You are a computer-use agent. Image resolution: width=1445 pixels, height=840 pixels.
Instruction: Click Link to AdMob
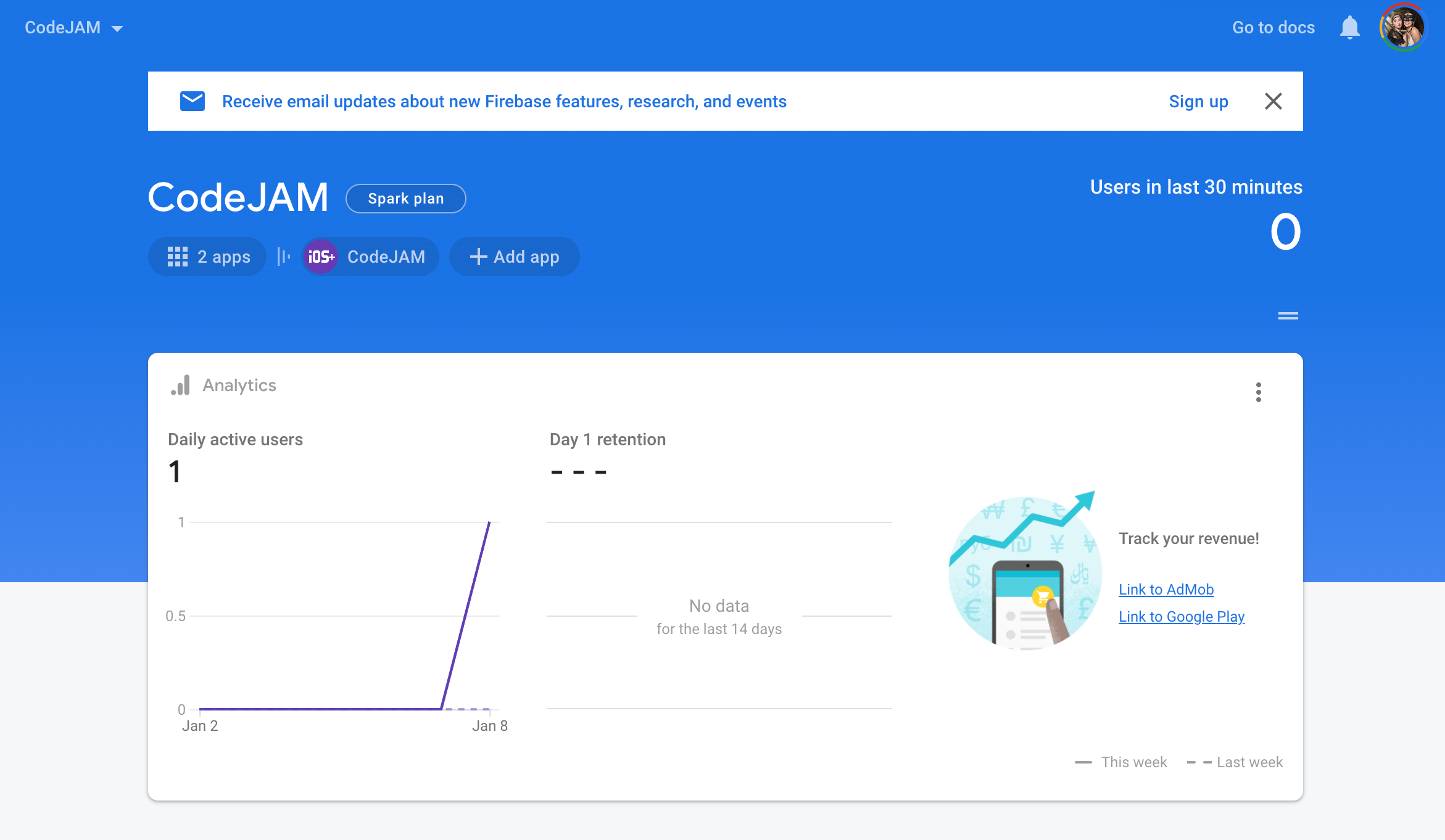point(1166,590)
